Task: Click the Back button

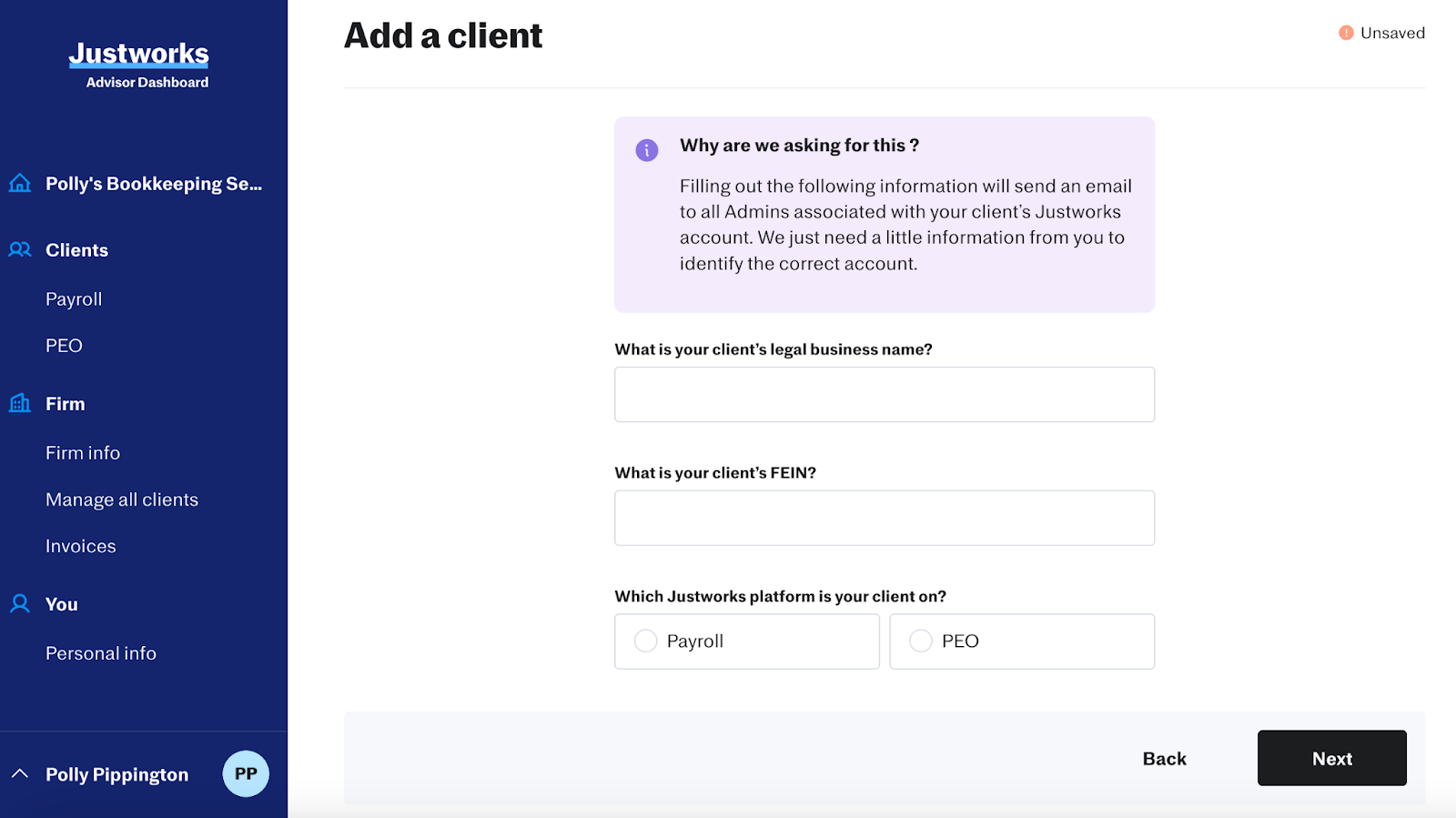Action: coord(1164,759)
